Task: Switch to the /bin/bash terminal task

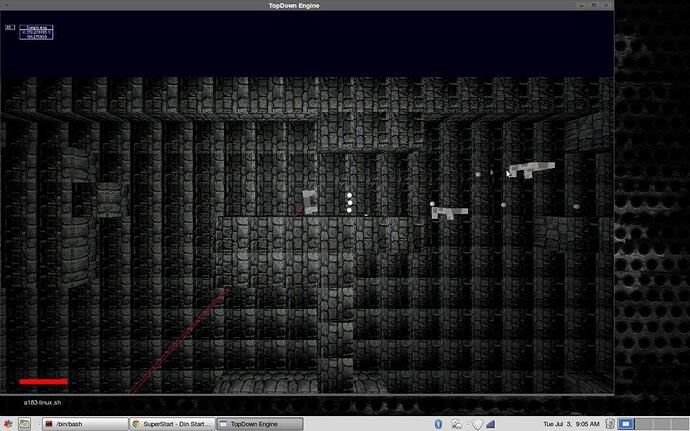Action: click(85, 424)
